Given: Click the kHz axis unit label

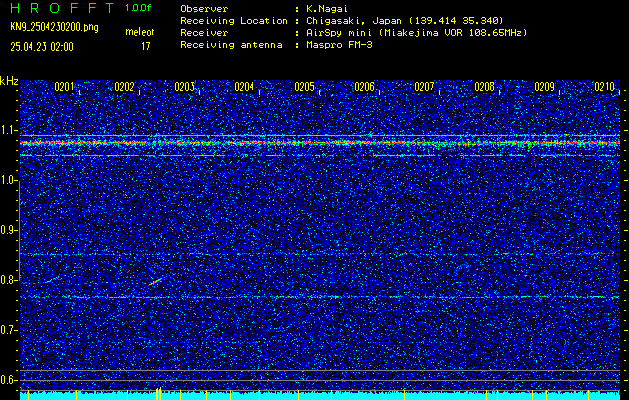Looking at the screenshot, I should (9, 81).
